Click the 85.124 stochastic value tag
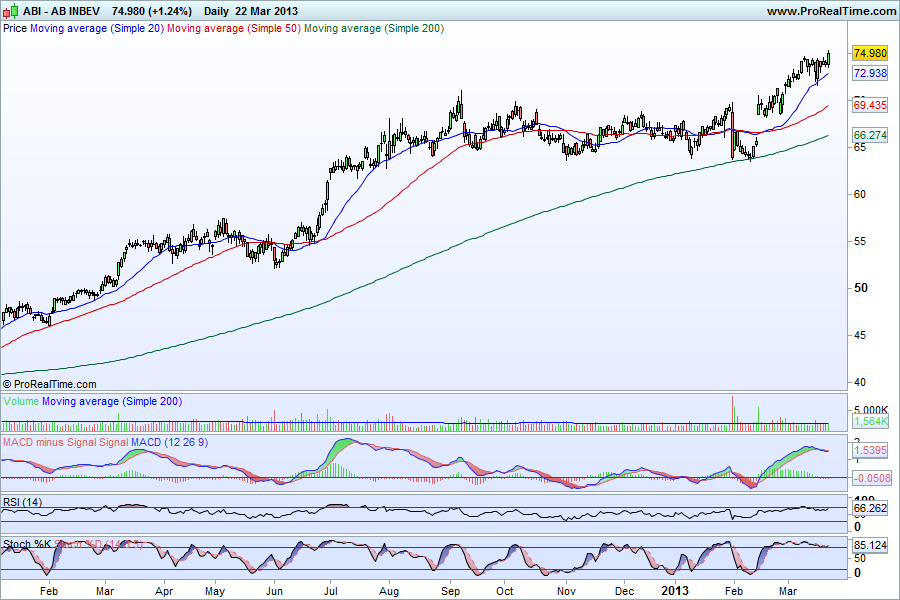The height and width of the screenshot is (600, 900). [870, 545]
